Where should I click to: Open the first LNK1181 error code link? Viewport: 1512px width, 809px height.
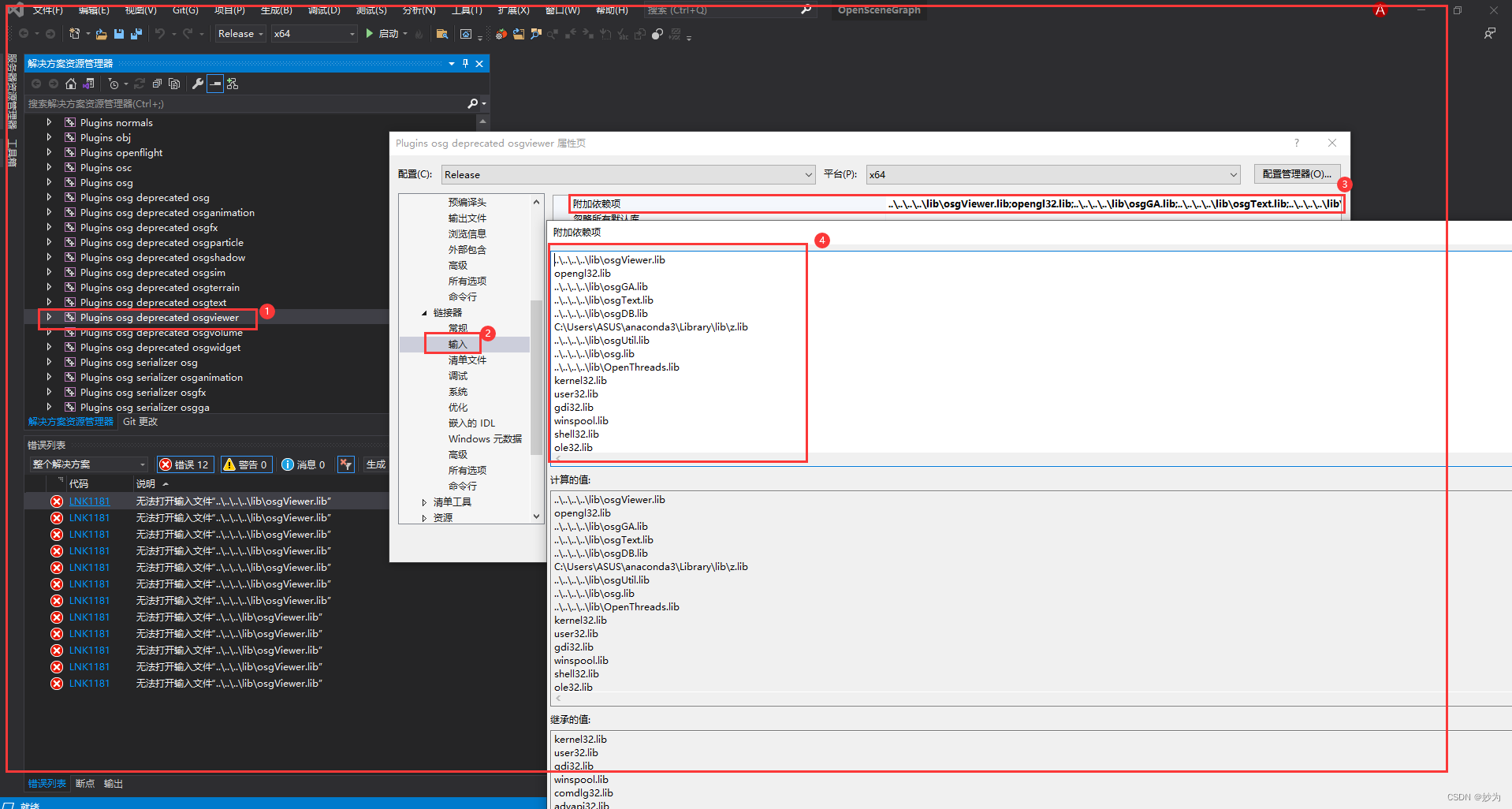89,501
